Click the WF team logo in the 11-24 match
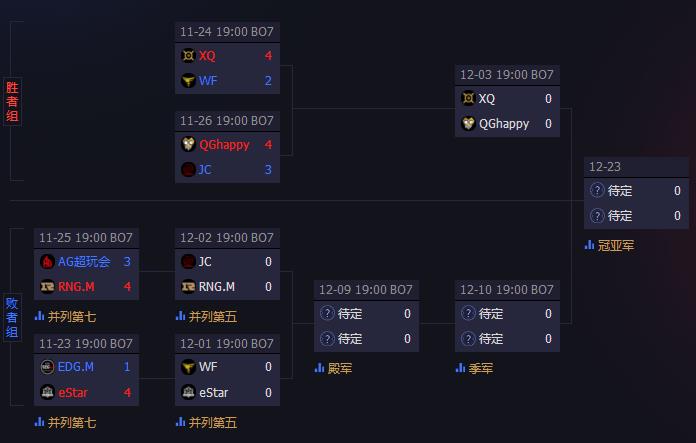 (x=188, y=80)
